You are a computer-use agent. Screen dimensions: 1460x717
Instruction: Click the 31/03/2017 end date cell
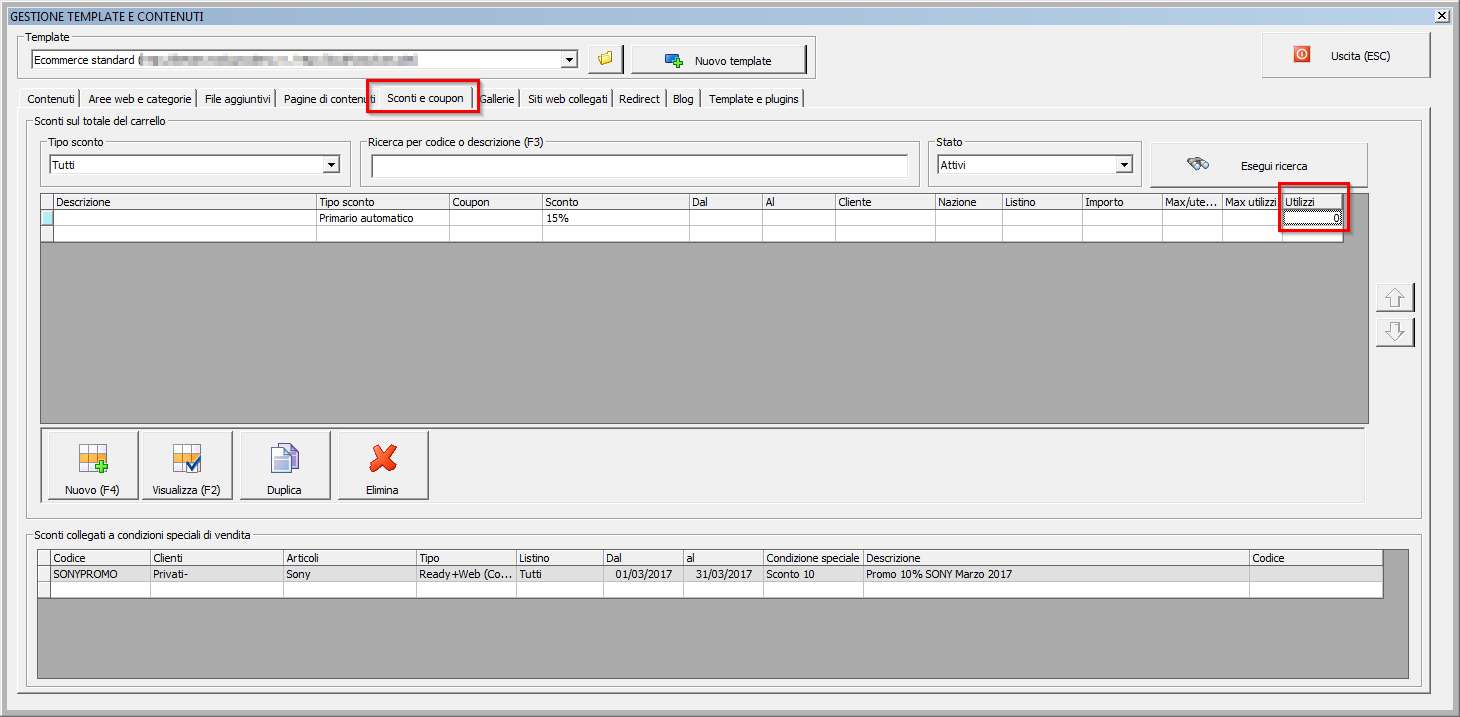pos(723,574)
